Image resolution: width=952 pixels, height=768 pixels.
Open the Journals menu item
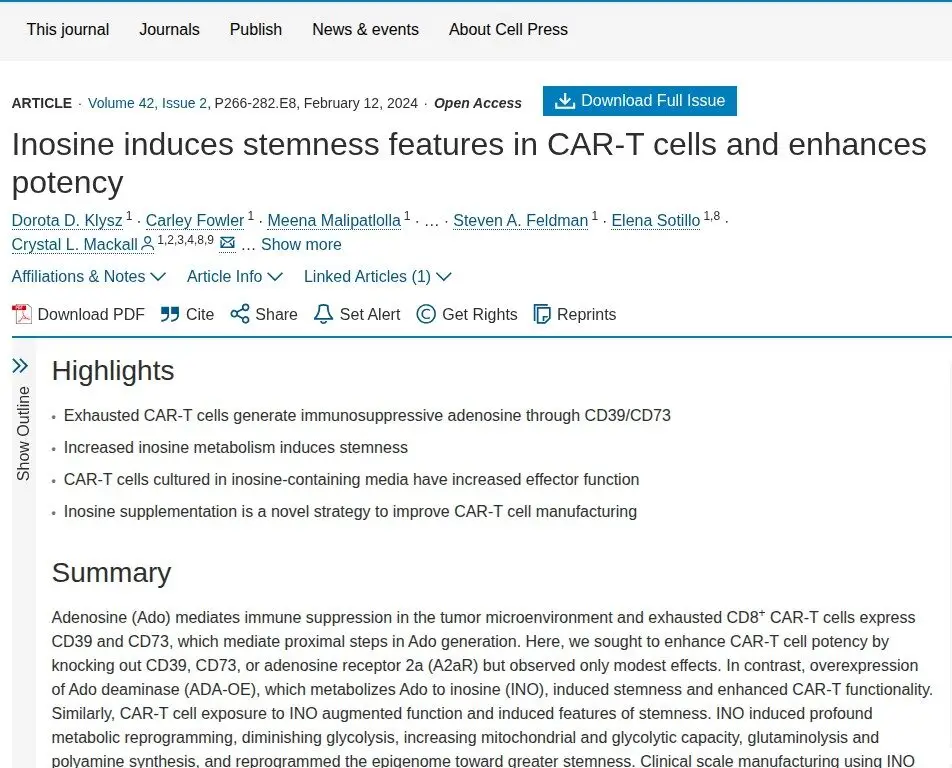[169, 29]
